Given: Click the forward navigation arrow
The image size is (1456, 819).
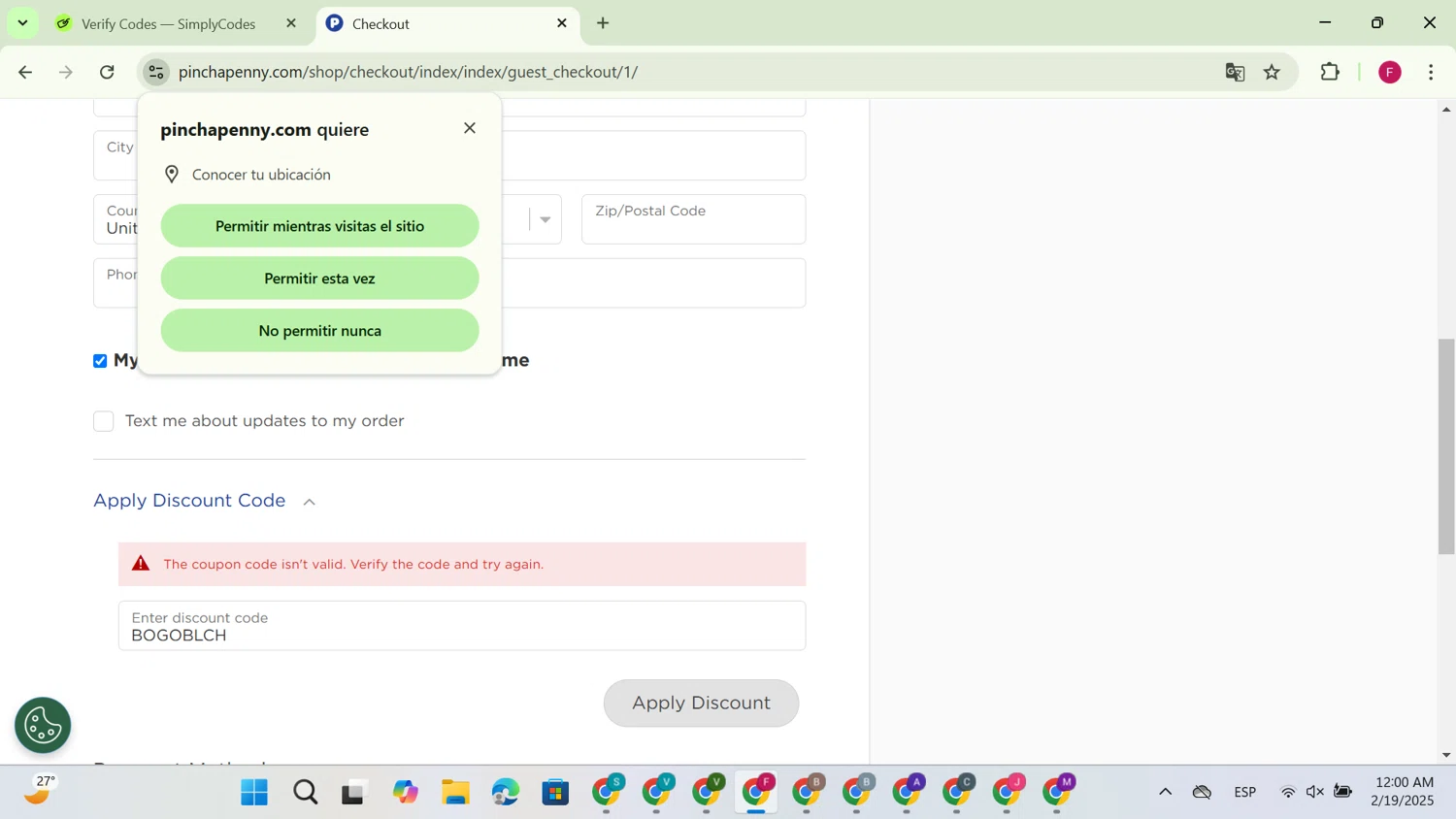Looking at the screenshot, I should (66, 72).
